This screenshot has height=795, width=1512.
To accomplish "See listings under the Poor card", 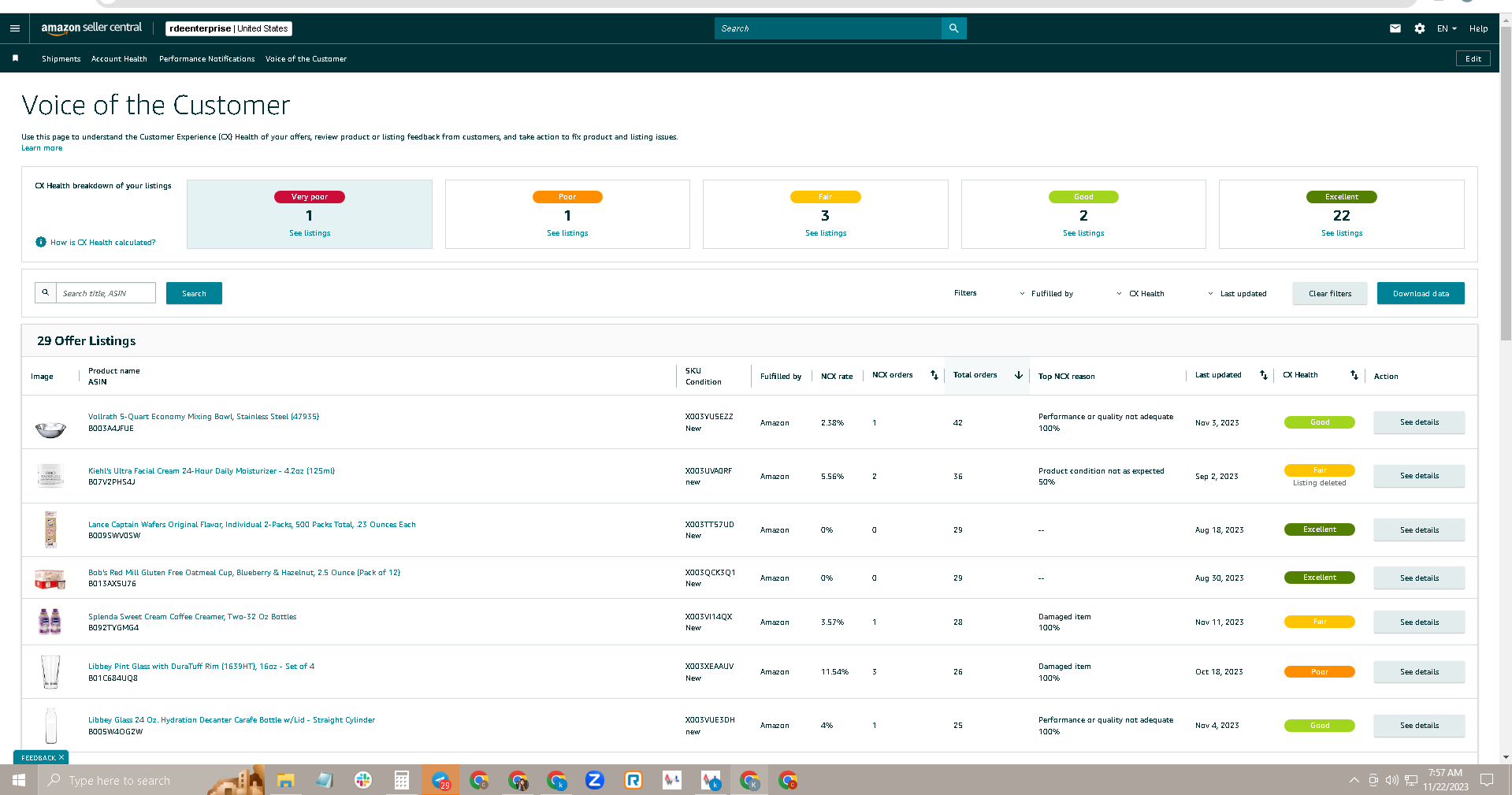I will click(567, 233).
